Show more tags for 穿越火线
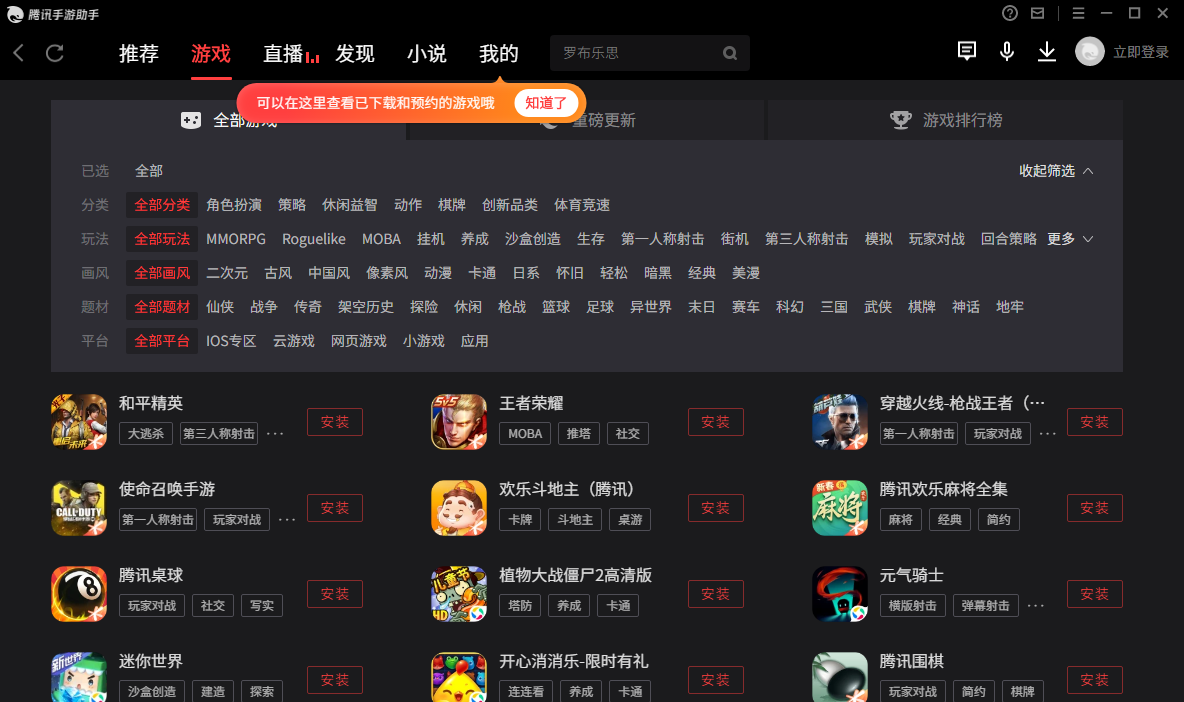The image size is (1184, 702). coord(1047,434)
